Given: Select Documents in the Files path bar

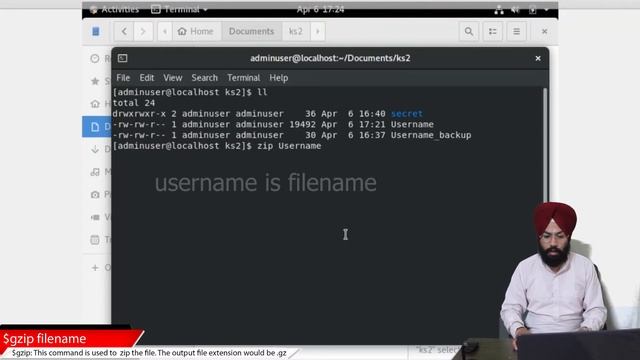Looking at the screenshot, I should pyautogui.click(x=251, y=31).
